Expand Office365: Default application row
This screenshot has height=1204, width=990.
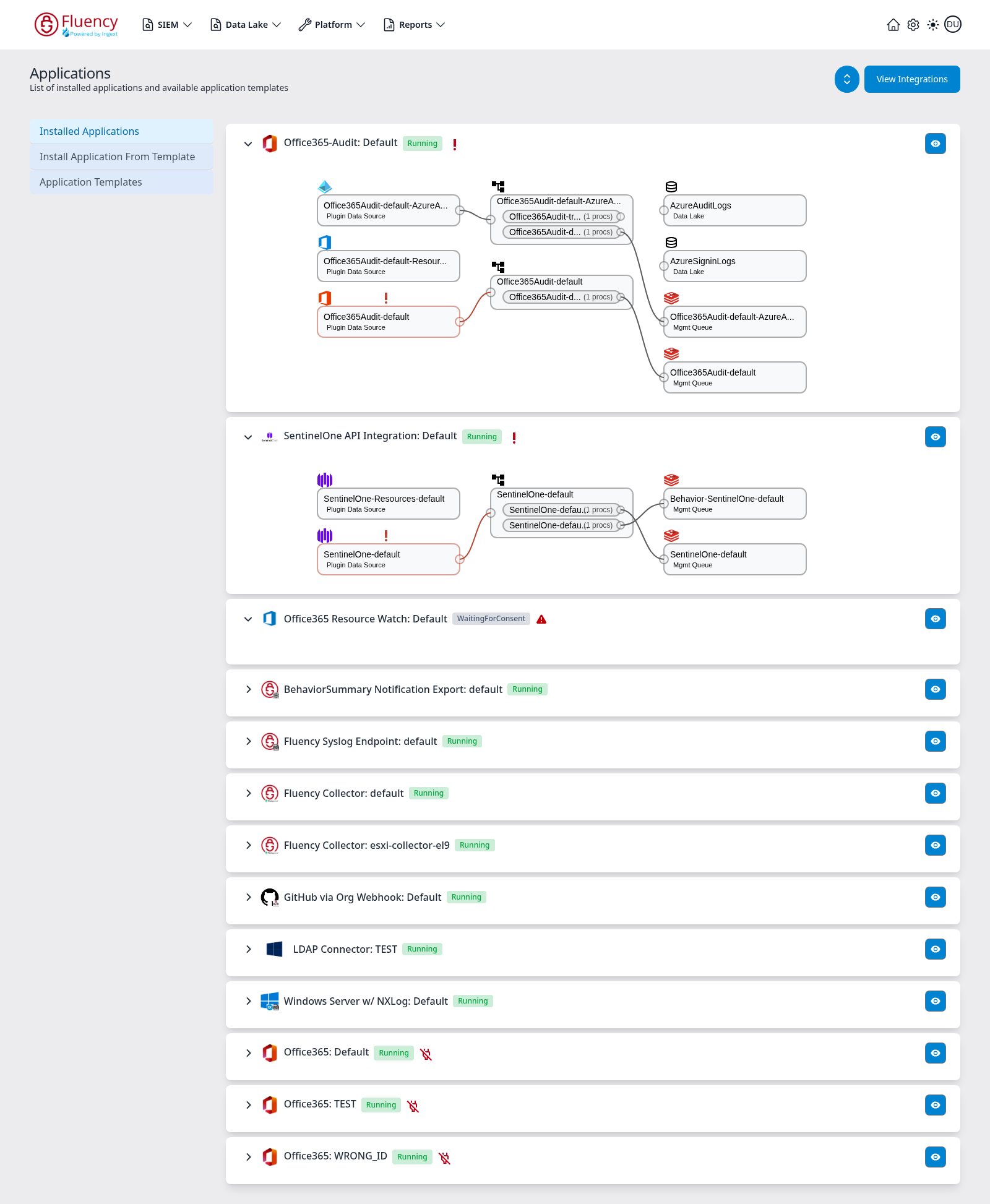point(248,1053)
